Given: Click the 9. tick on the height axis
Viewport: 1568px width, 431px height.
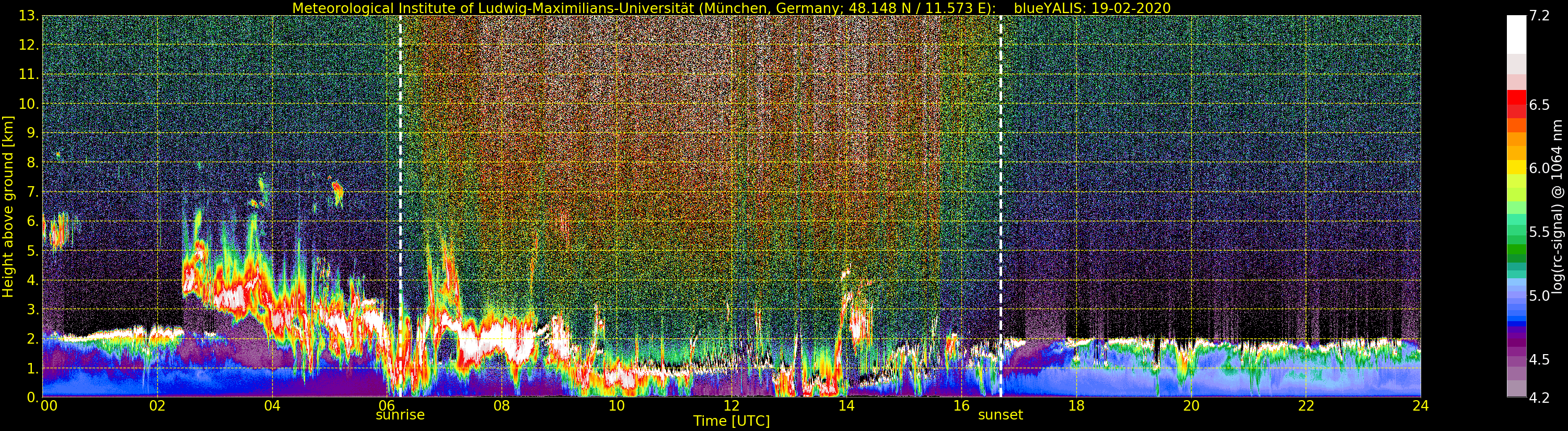Looking at the screenshot, I should click(x=33, y=133).
